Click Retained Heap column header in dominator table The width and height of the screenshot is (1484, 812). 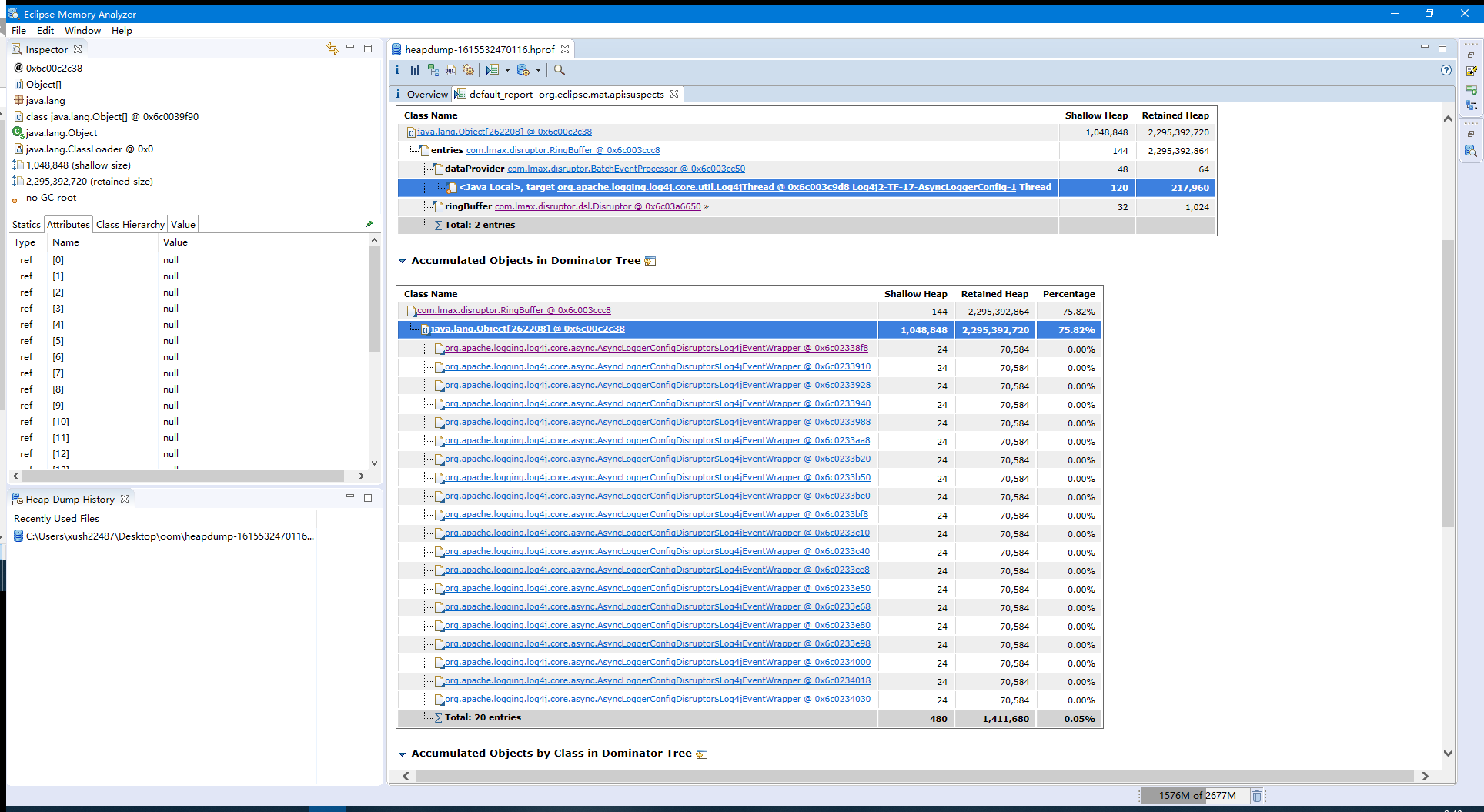[994, 294]
